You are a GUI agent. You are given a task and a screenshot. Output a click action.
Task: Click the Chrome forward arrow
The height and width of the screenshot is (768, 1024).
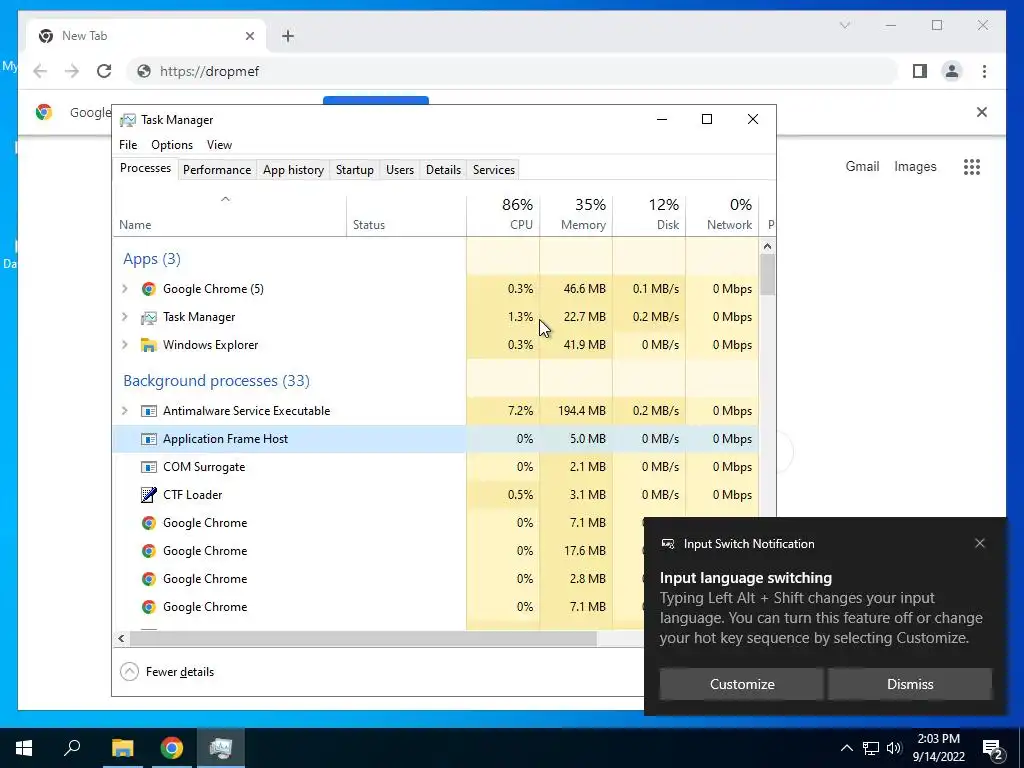[72, 71]
